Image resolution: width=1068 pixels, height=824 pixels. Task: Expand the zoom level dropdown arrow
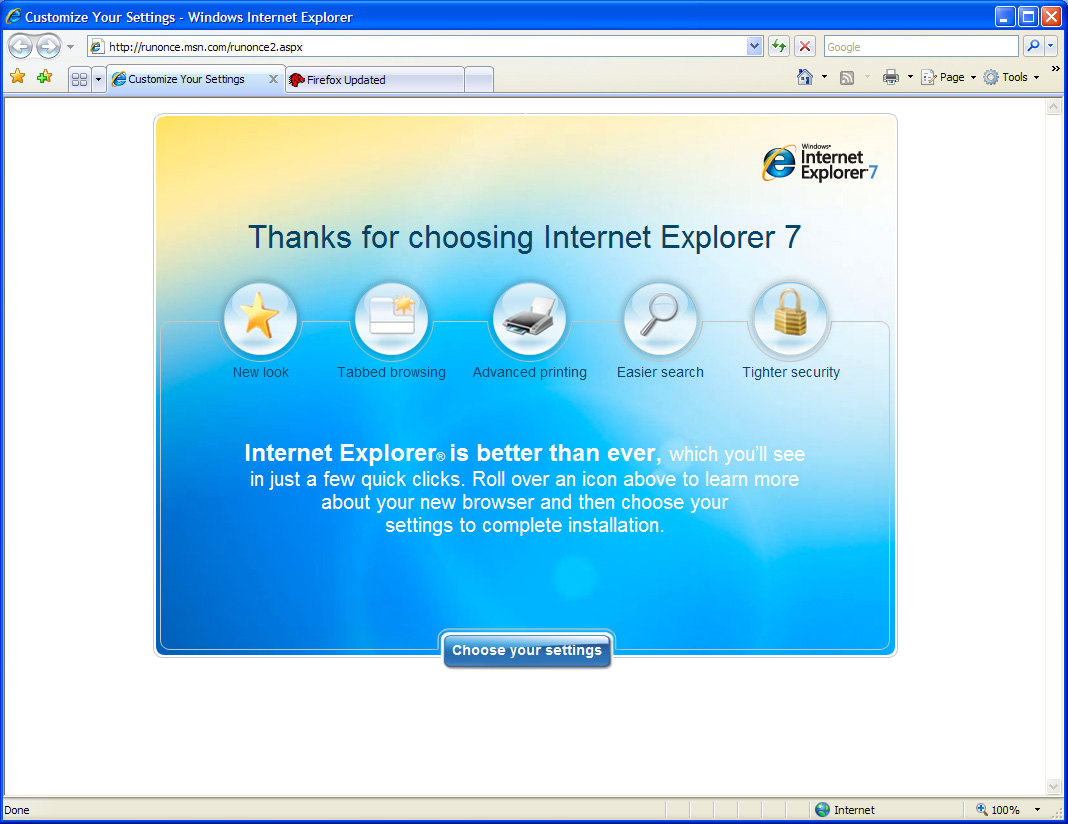(x=1037, y=810)
